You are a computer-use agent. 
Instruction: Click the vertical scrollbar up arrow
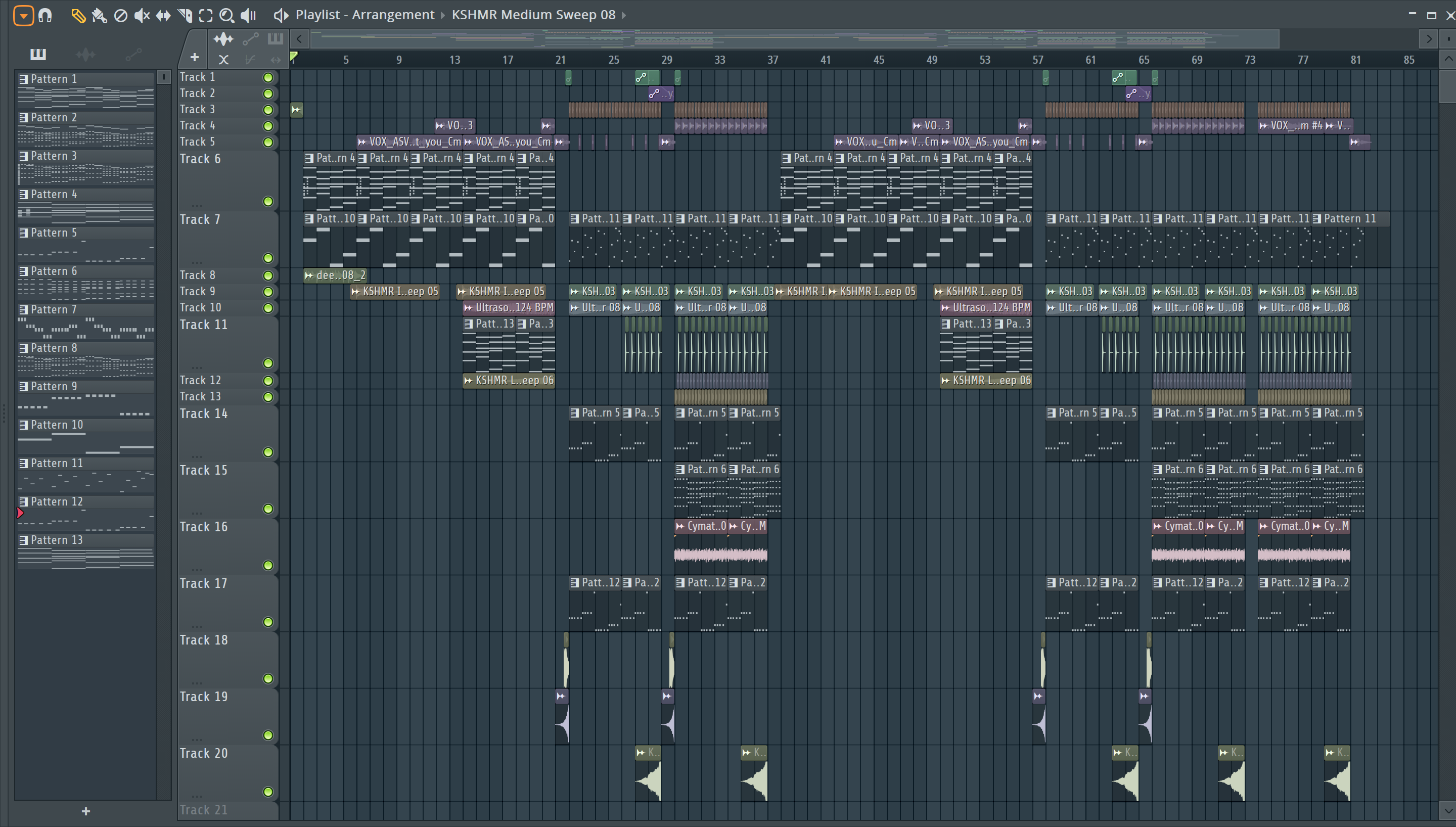(x=1447, y=59)
